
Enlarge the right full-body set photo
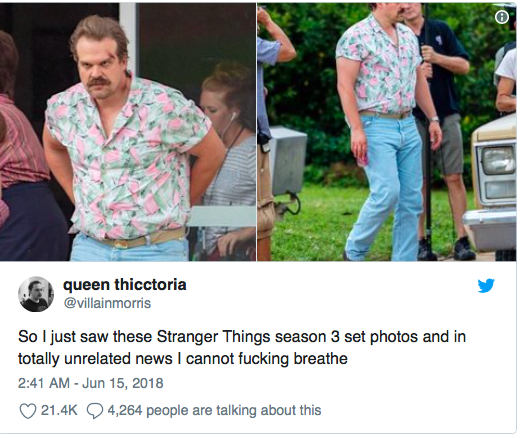[387, 132]
